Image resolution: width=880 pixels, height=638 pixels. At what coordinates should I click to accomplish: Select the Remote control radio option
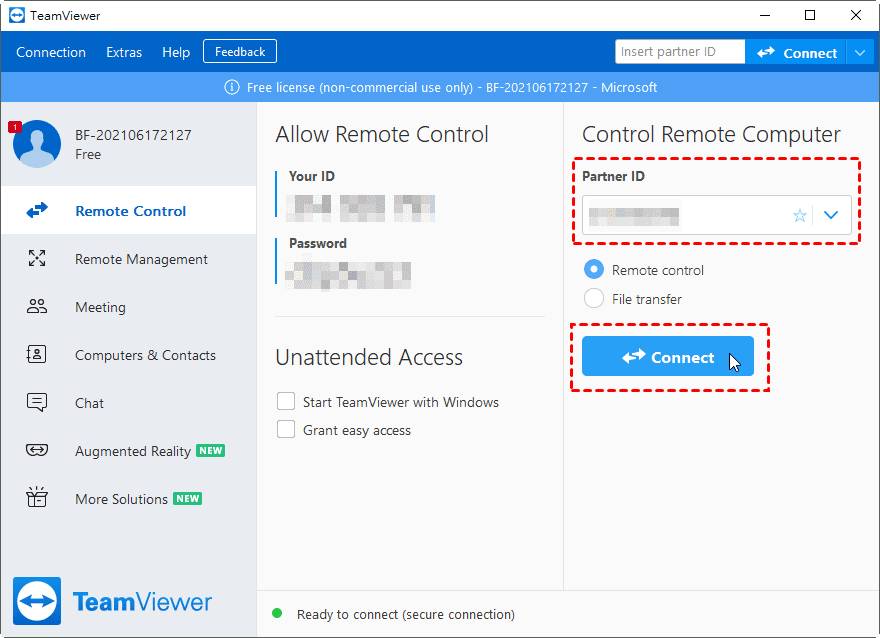(x=594, y=270)
